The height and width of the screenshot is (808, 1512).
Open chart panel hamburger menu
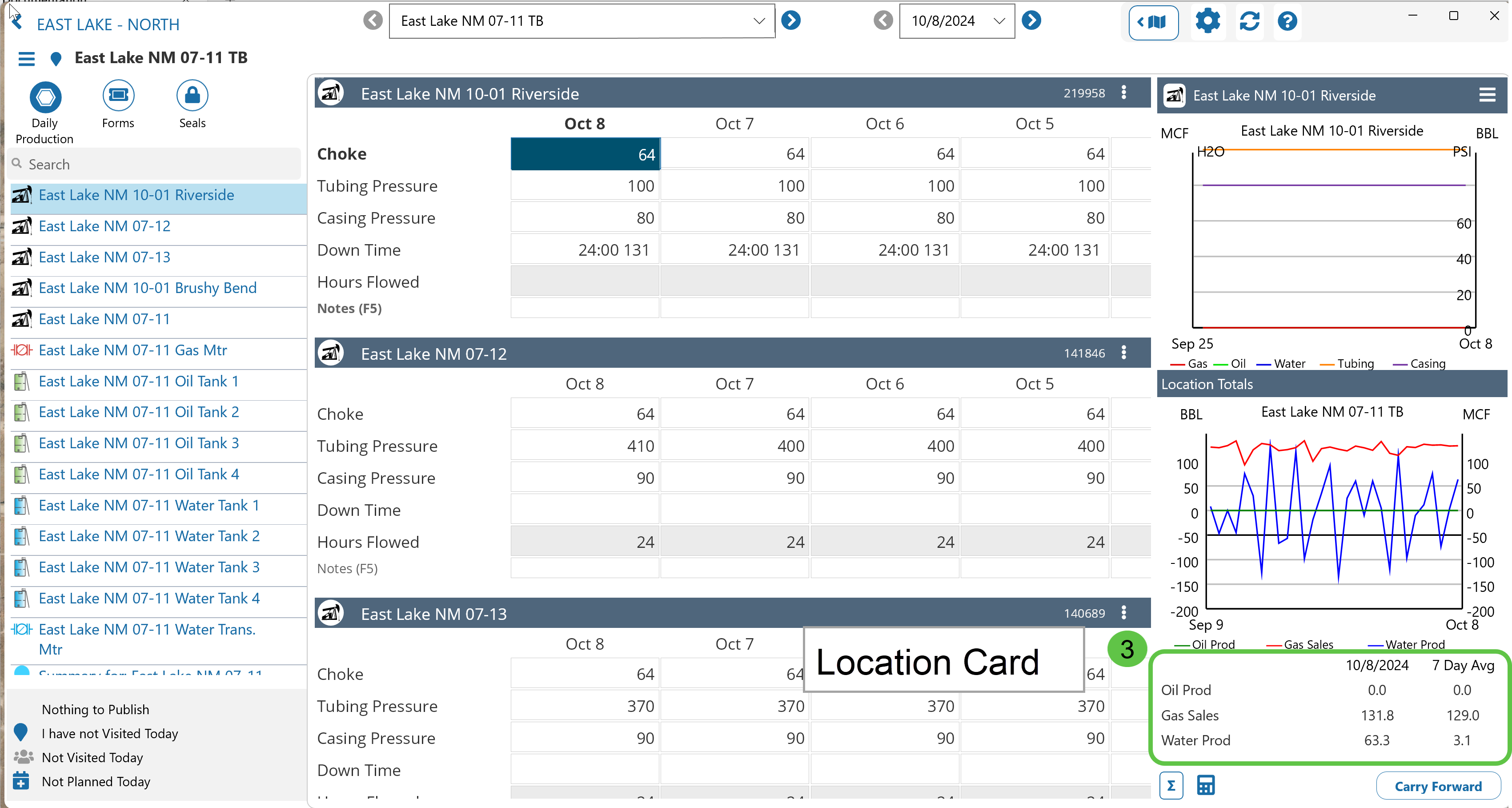coord(1487,95)
